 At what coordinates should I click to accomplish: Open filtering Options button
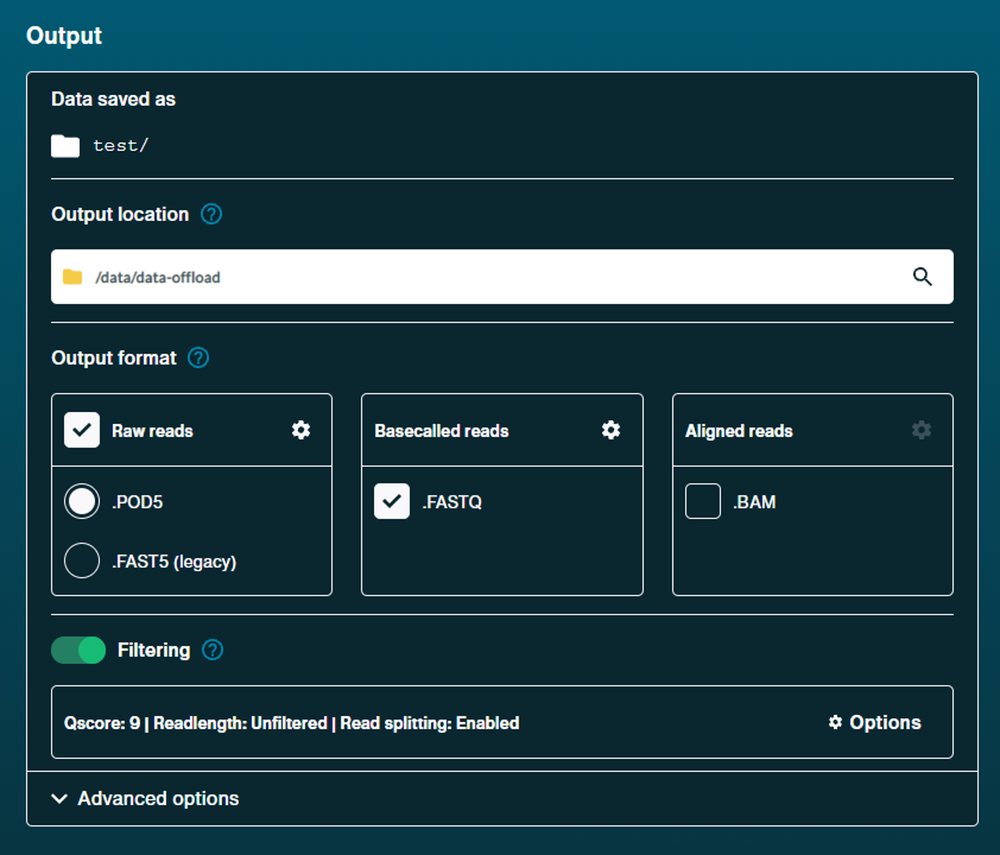pyautogui.click(x=874, y=722)
